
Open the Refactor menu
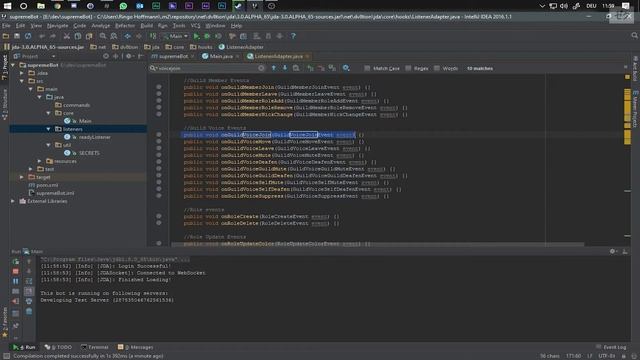pos(125,26)
